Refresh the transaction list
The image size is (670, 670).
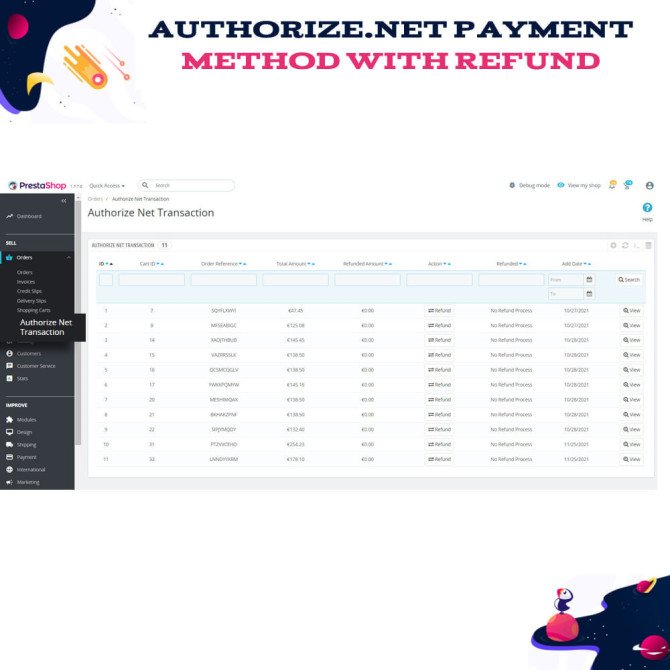click(x=625, y=245)
